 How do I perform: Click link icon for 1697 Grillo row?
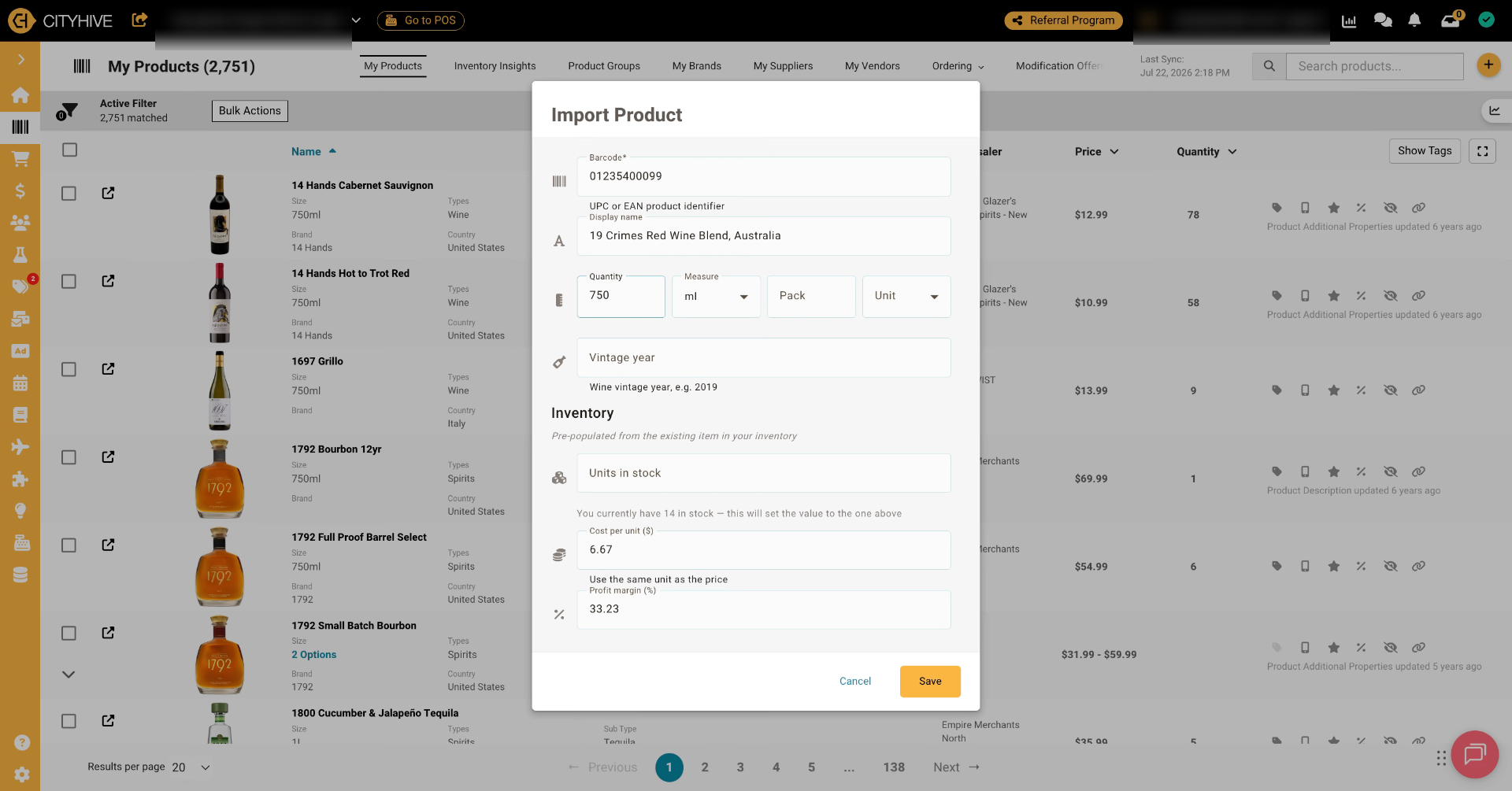1418,390
